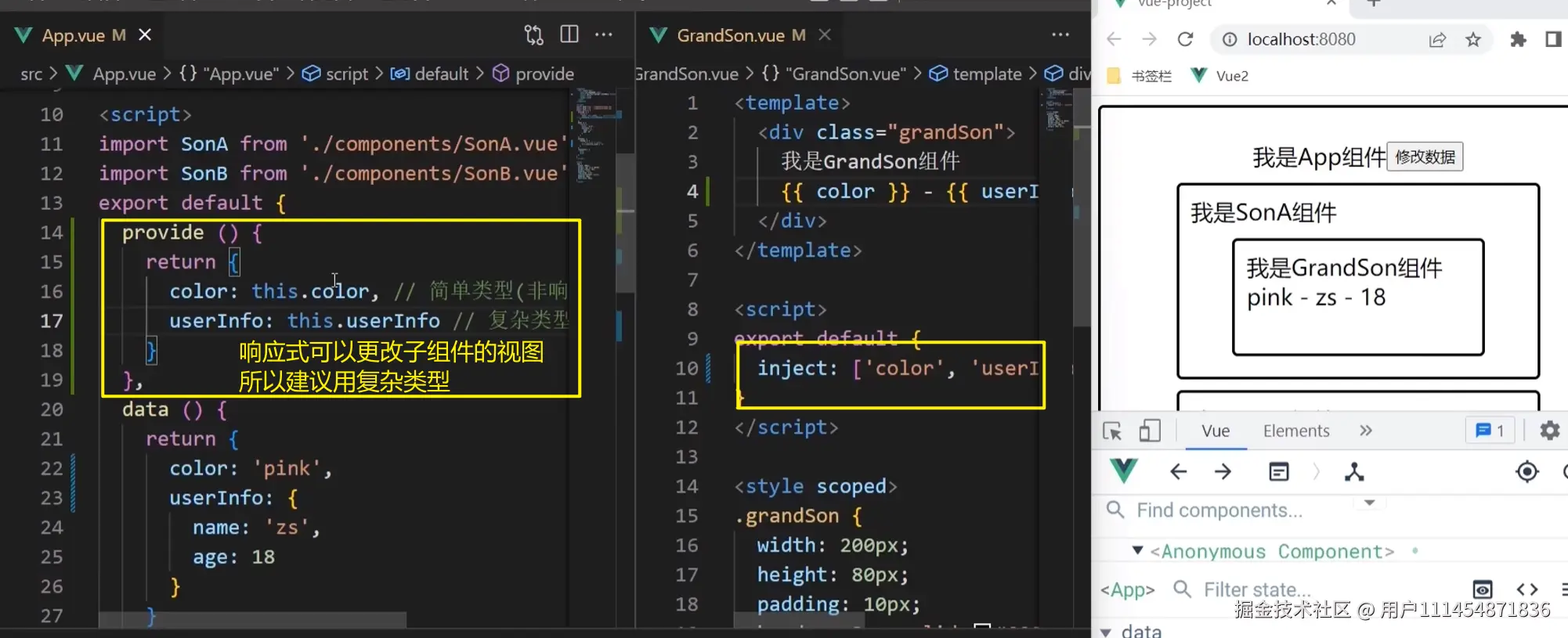Open the 书签栏 bookmarks folder

(x=1140, y=76)
